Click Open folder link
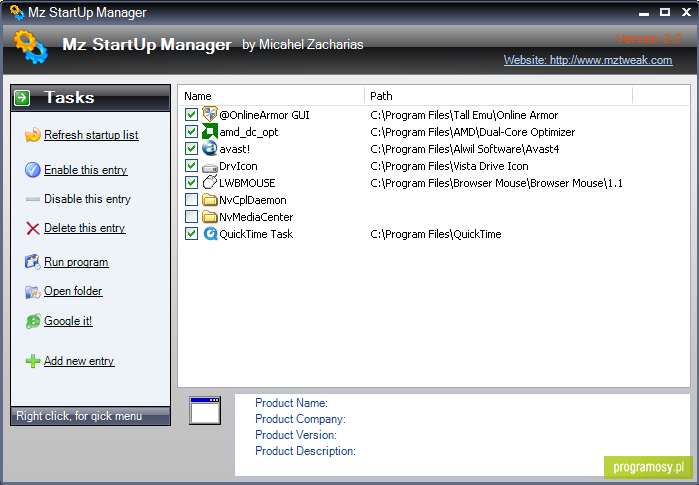Image resolution: width=699 pixels, height=485 pixels. [73, 291]
